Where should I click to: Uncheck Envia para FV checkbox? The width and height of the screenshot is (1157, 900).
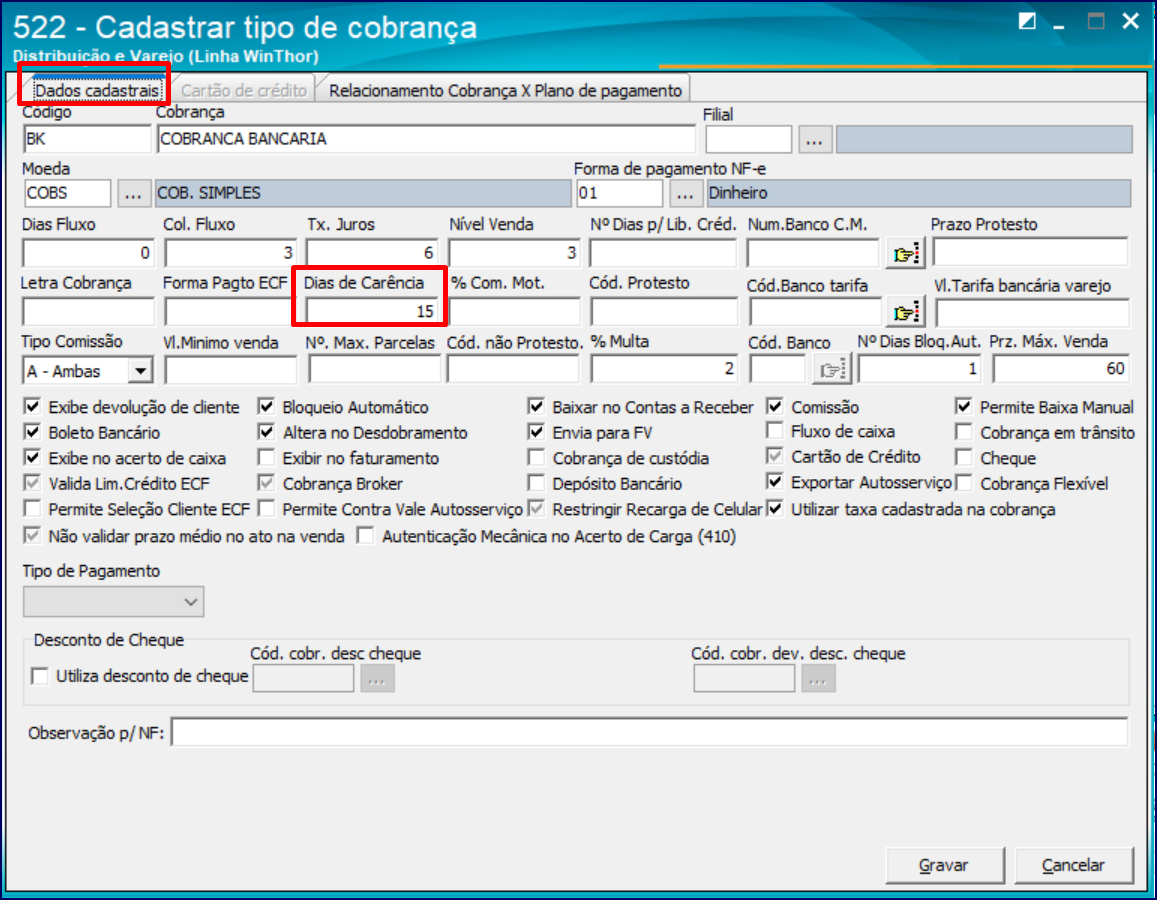pyautogui.click(x=536, y=432)
